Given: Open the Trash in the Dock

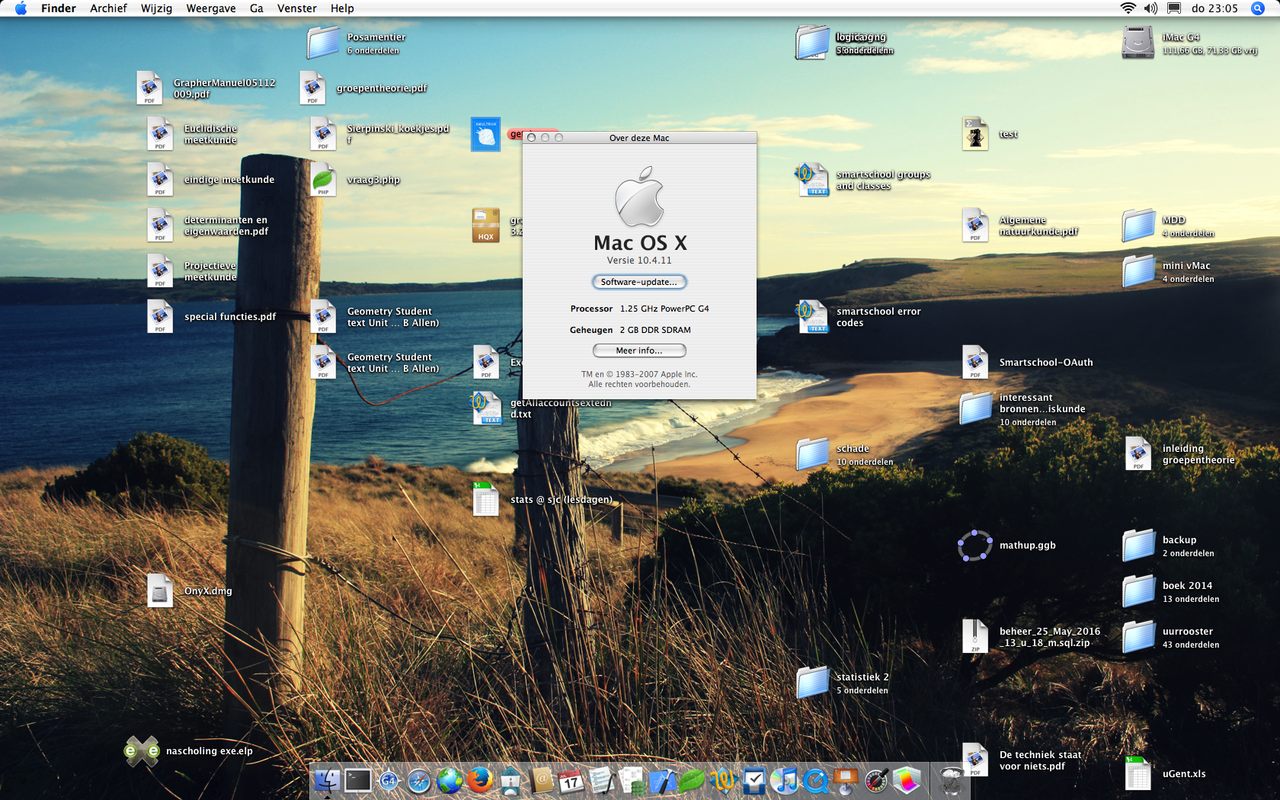Looking at the screenshot, I should coord(951,780).
